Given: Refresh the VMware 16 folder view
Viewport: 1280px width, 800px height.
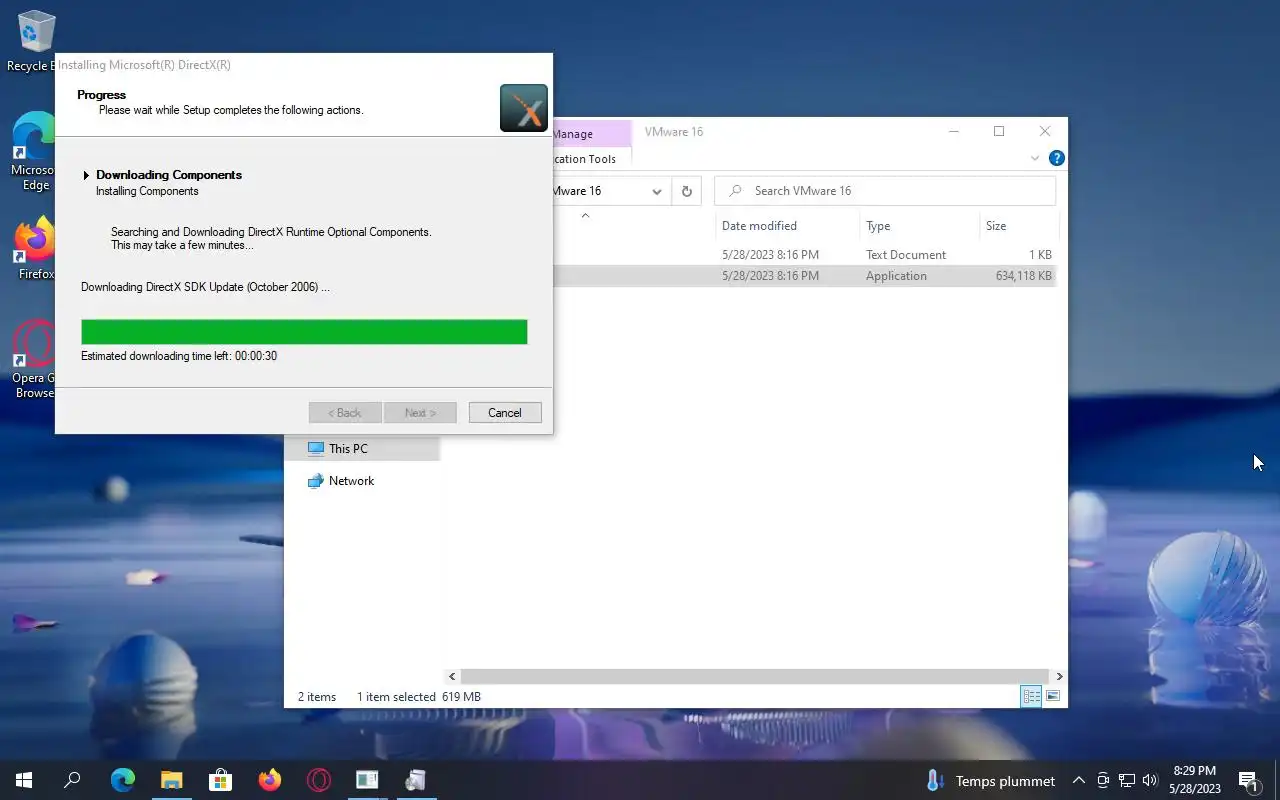Looking at the screenshot, I should (x=686, y=191).
